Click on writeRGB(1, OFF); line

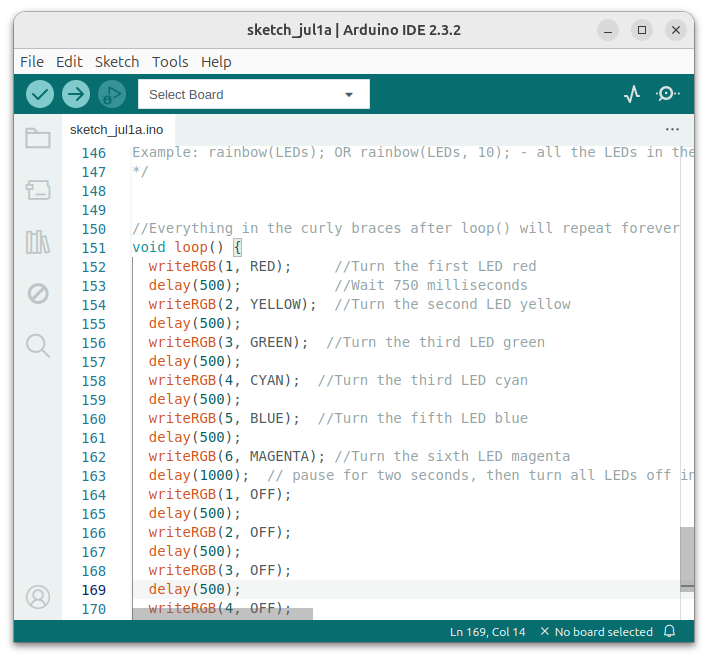click(x=220, y=494)
